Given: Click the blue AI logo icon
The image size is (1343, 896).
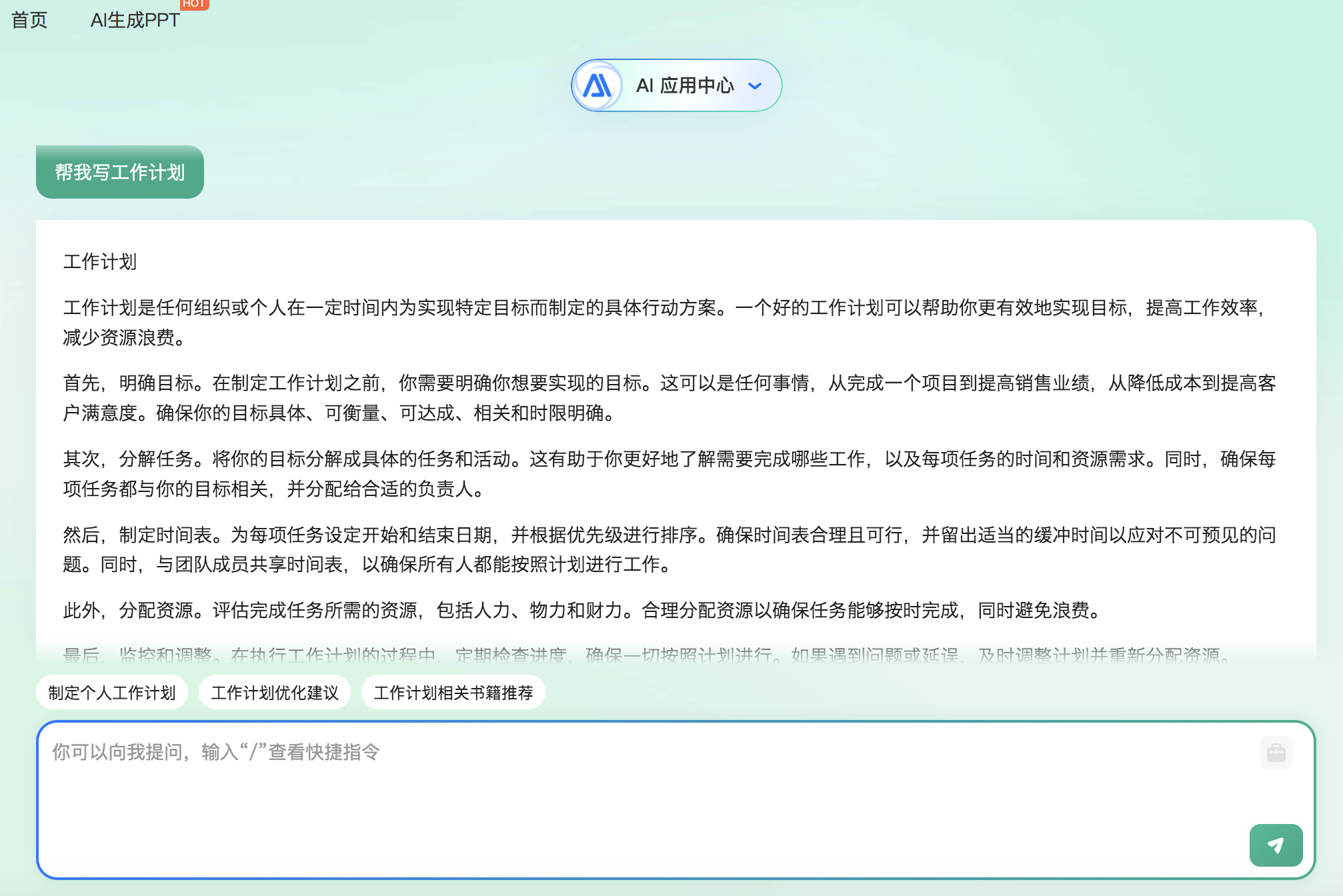Looking at the screenshot, I should (597, 85).
